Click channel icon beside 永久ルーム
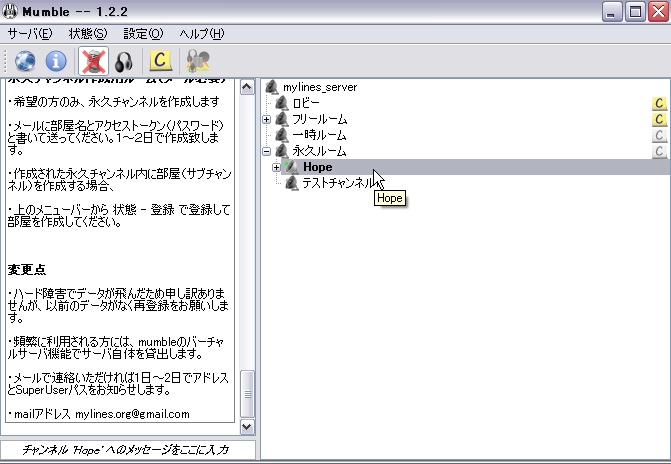 pyautogui.click(x=282, y=151)
